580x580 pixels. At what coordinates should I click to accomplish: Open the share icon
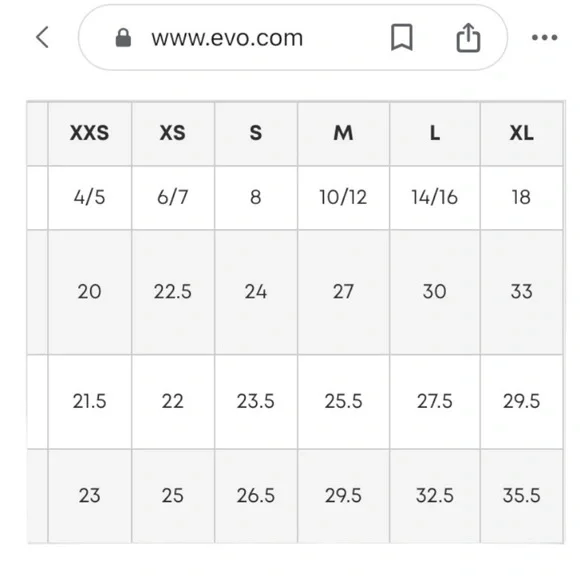(468, 37)
